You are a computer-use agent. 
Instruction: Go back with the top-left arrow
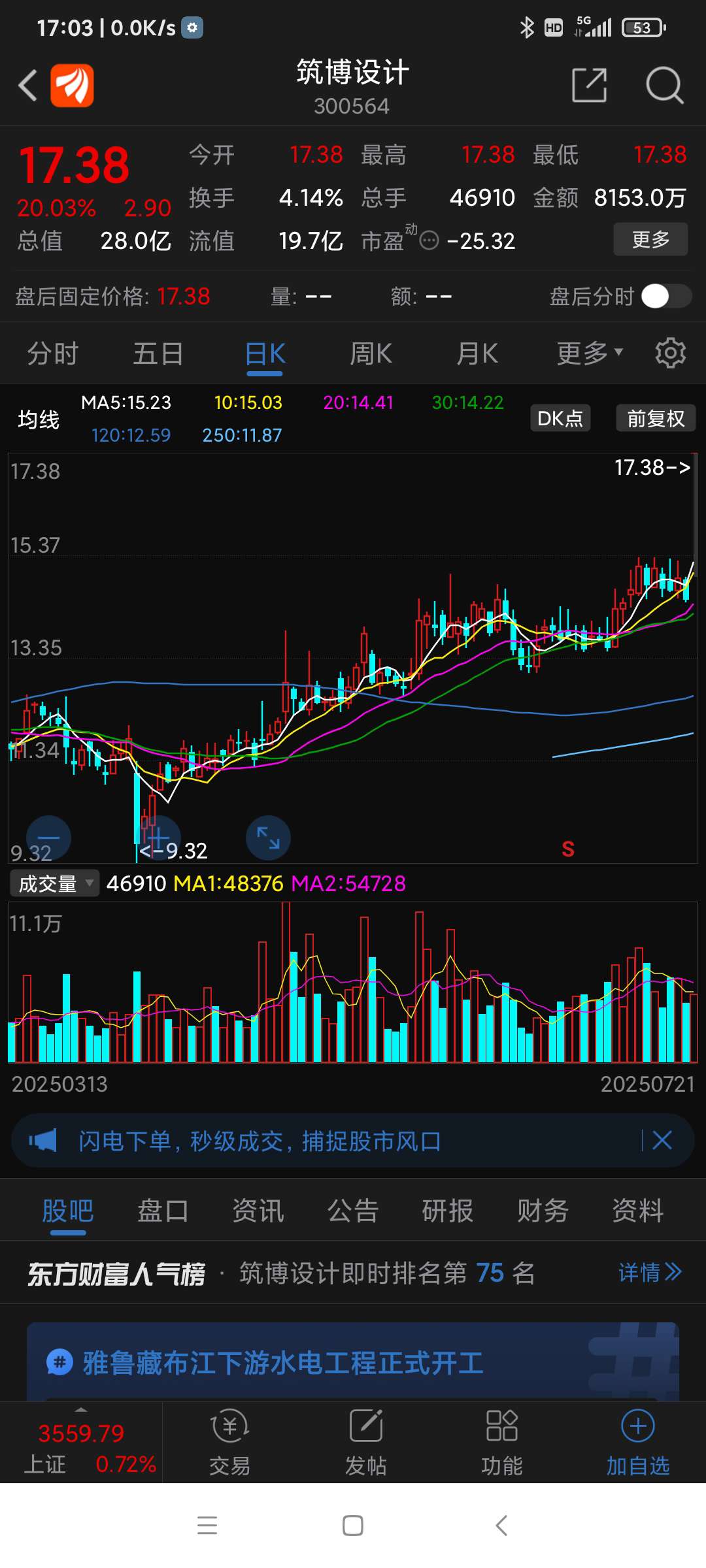tap(27, 85)
